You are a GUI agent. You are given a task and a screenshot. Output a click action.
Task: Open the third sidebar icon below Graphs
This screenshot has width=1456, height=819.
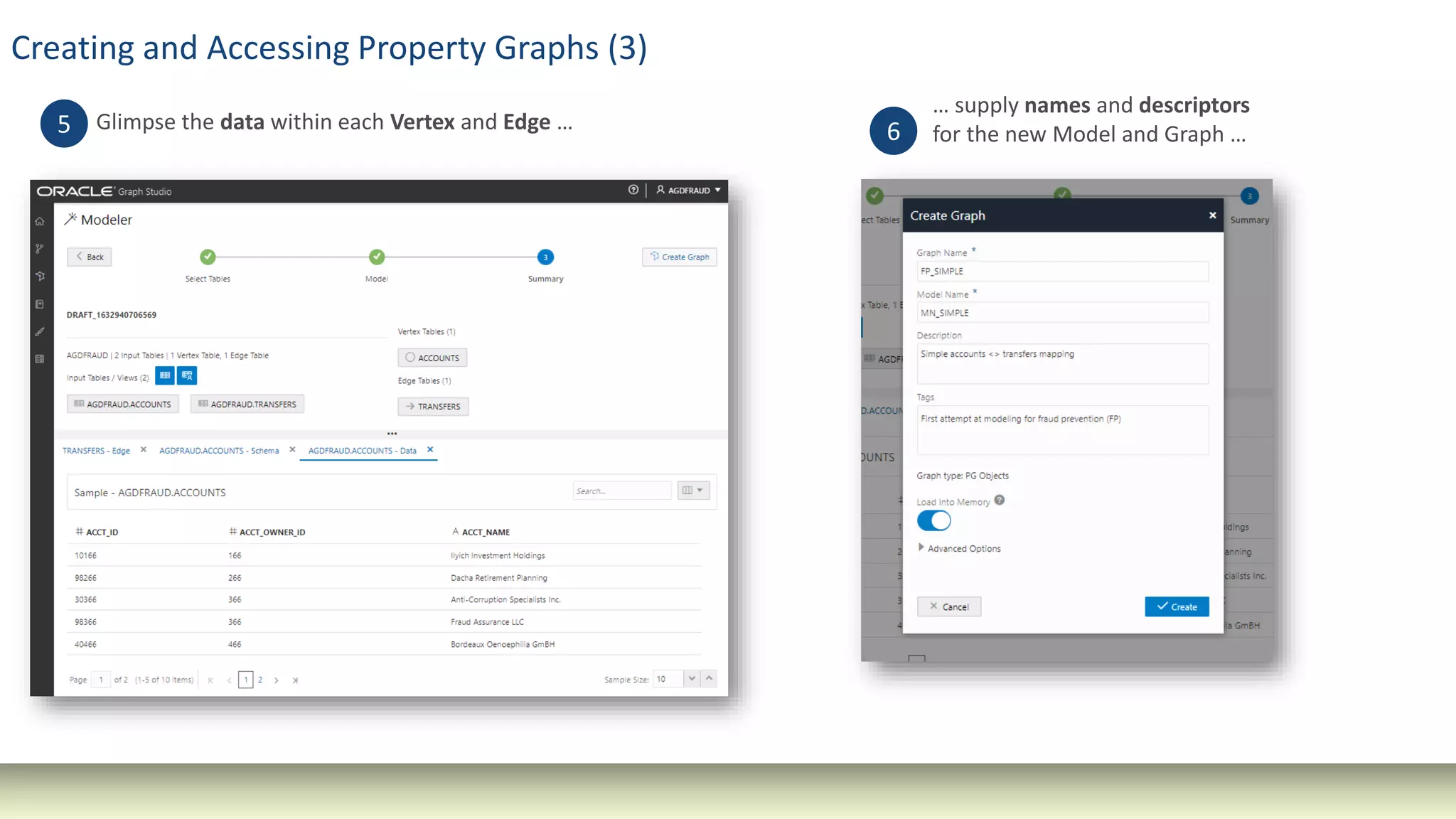coord(40,276)
